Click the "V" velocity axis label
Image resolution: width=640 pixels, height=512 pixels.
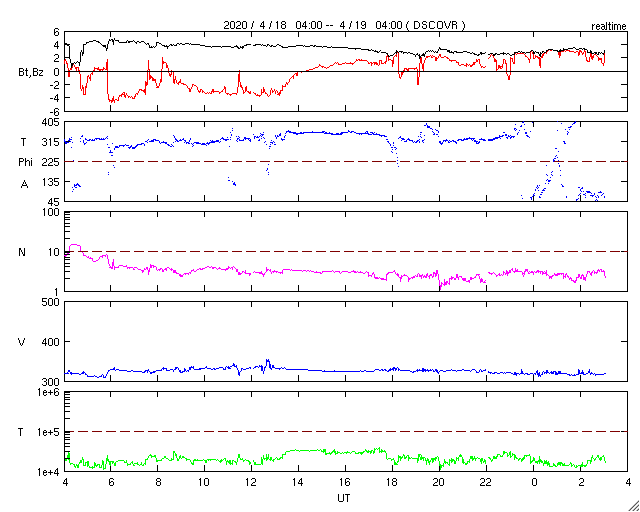click(x=23, y=342)
